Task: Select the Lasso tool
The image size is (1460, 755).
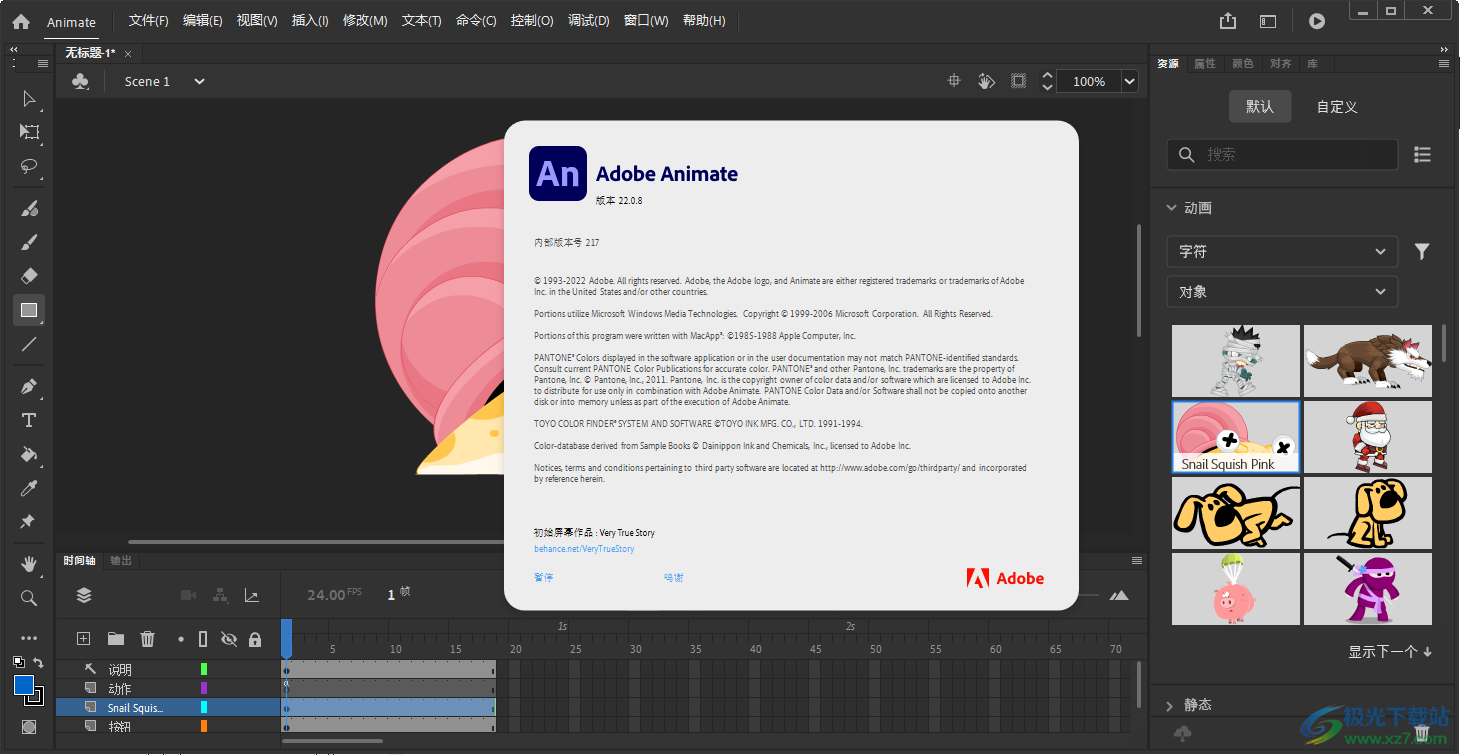Action: coord(29,166)
